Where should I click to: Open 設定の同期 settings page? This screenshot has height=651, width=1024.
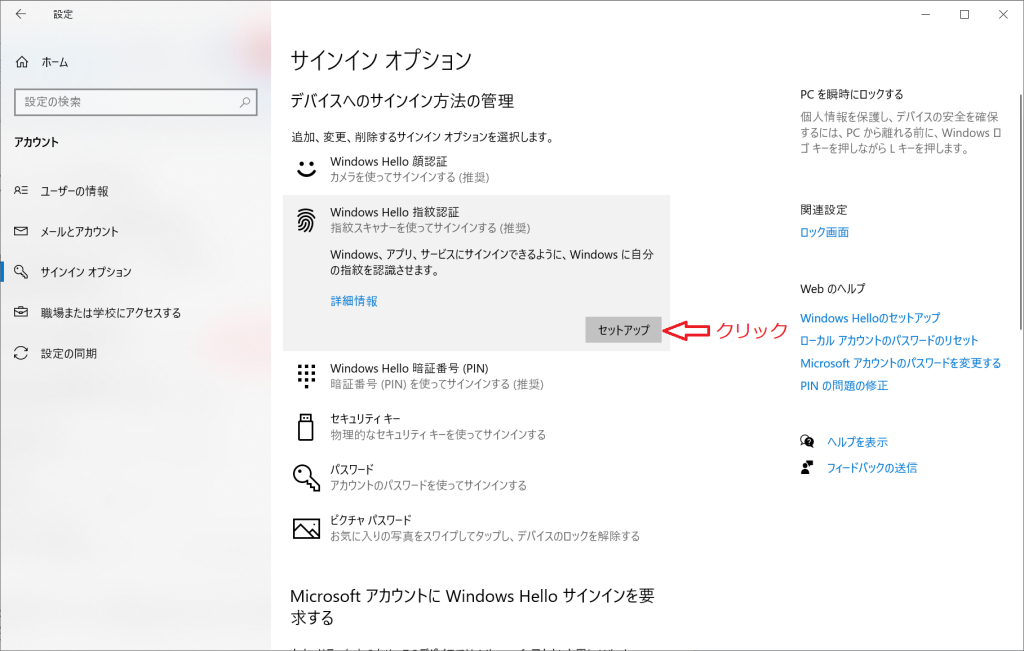point(135,353)
